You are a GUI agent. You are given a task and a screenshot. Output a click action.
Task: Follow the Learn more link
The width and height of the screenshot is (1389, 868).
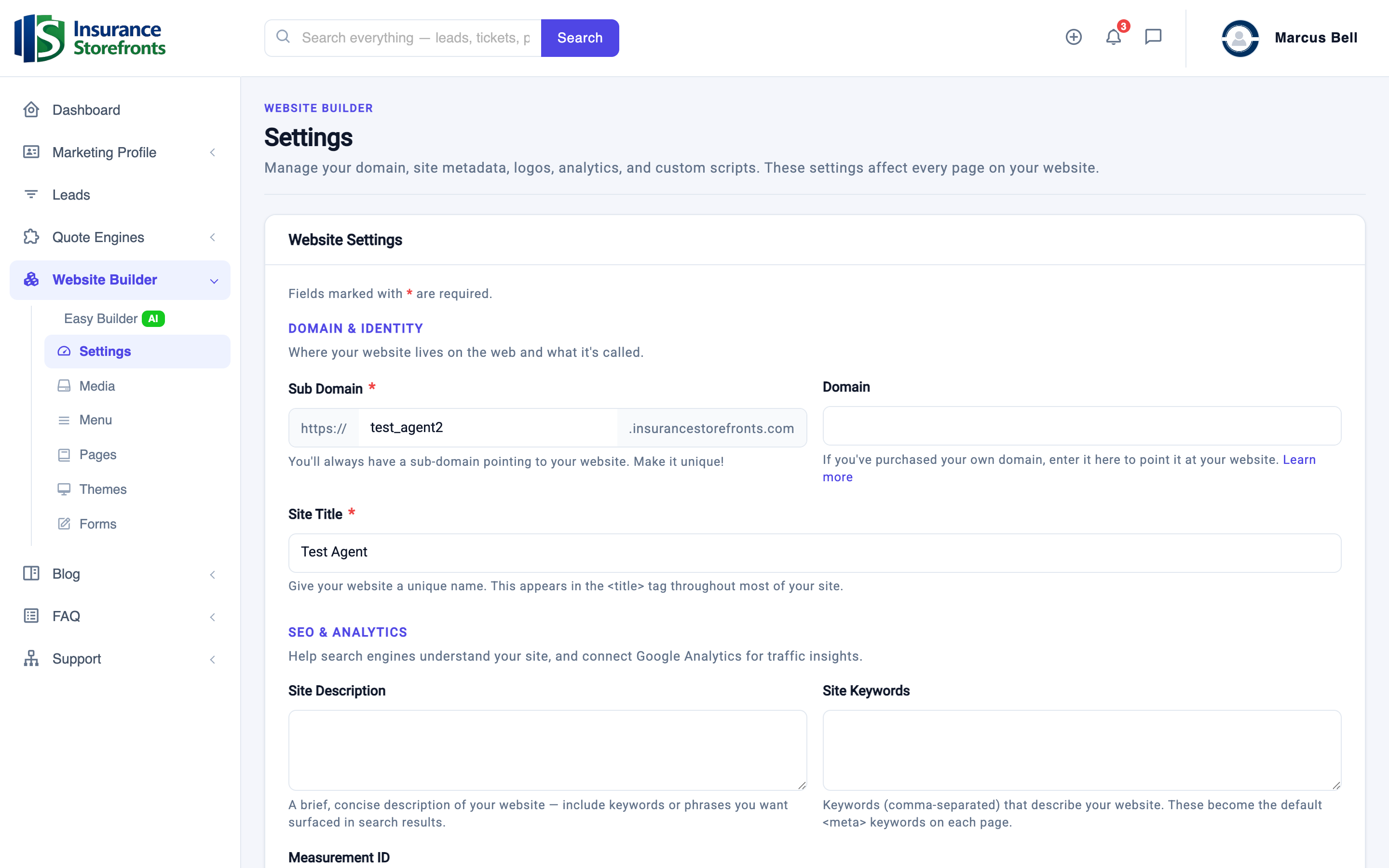tap(1299, 459)
